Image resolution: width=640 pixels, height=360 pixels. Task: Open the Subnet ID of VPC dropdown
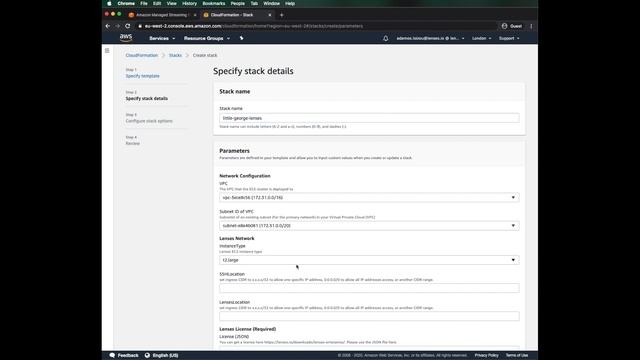tap(369, 226)
